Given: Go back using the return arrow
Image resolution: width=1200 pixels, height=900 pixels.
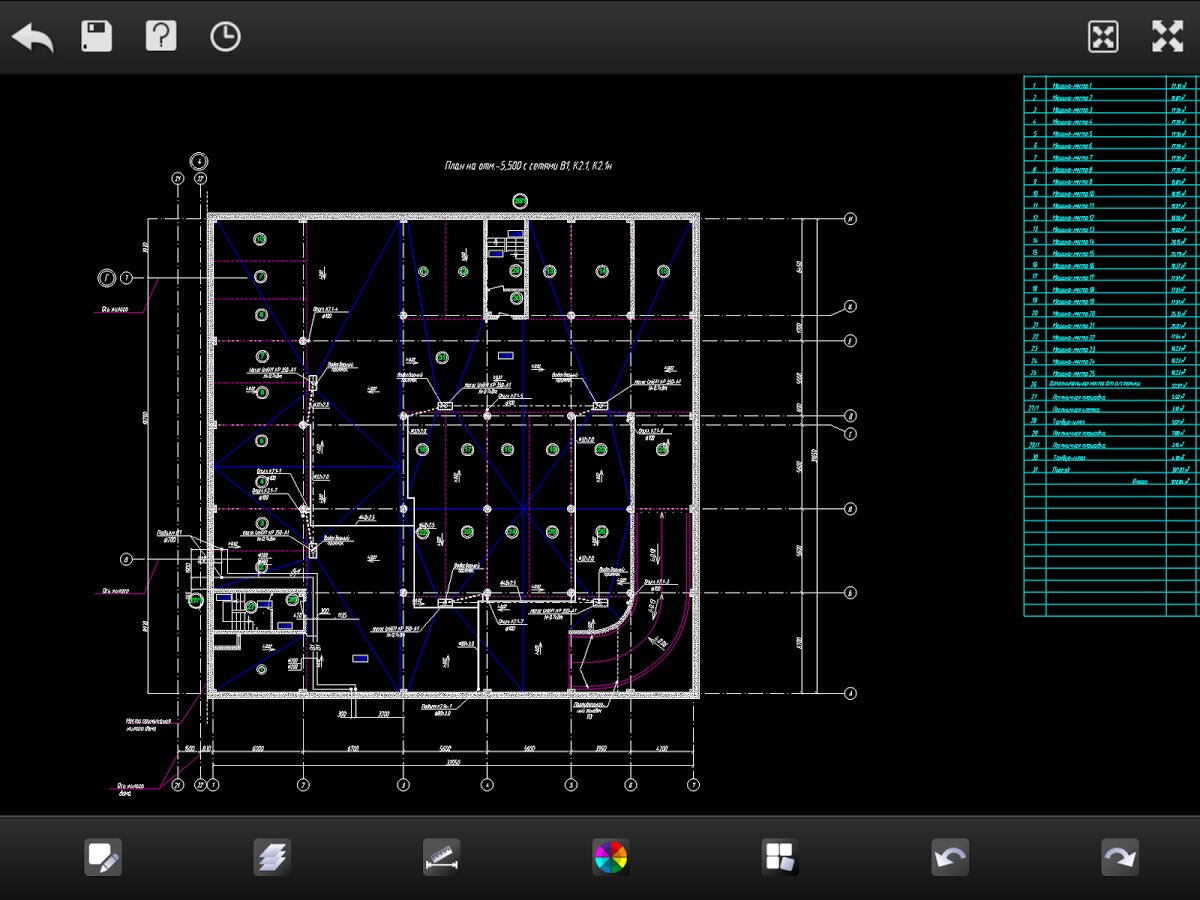Looking at the screenshot, I should [32, 38].
